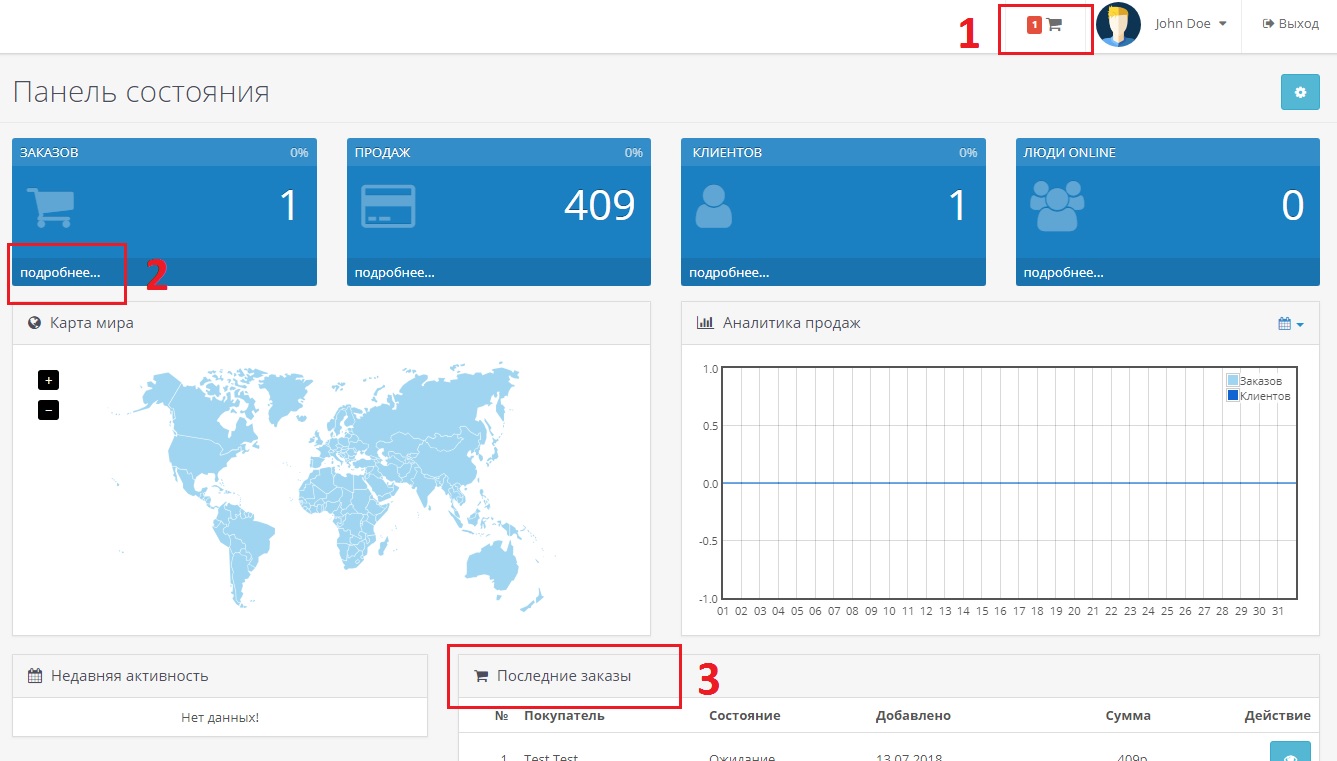This screenshot has height=761, width=1337.
Task: Open подробнее link under Заказов
Action: click(x=60, y=272)
